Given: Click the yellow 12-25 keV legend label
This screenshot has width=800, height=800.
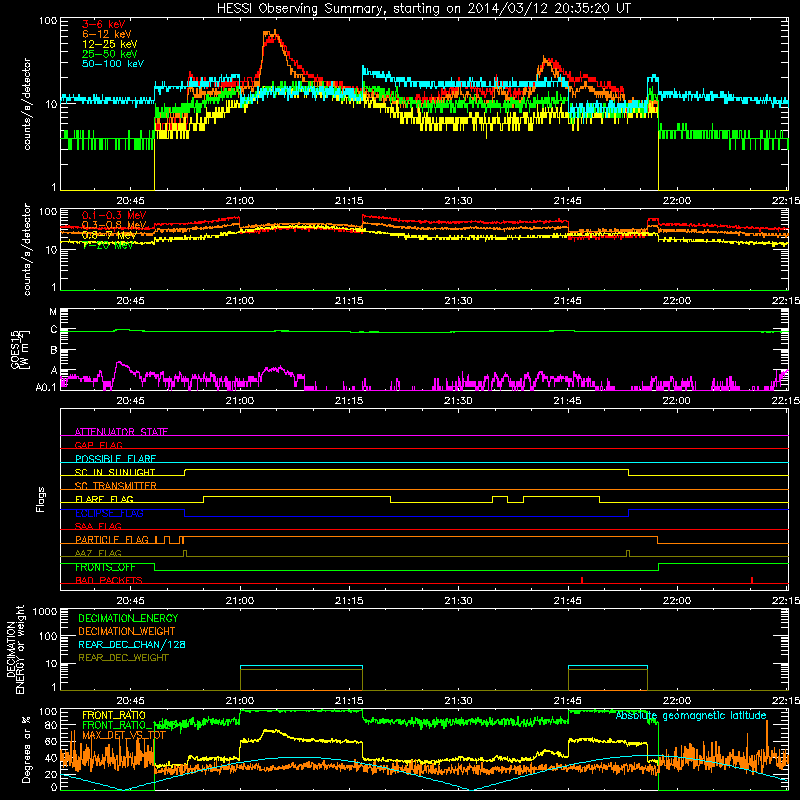Looking at the screenshot, I should point(110,44).
